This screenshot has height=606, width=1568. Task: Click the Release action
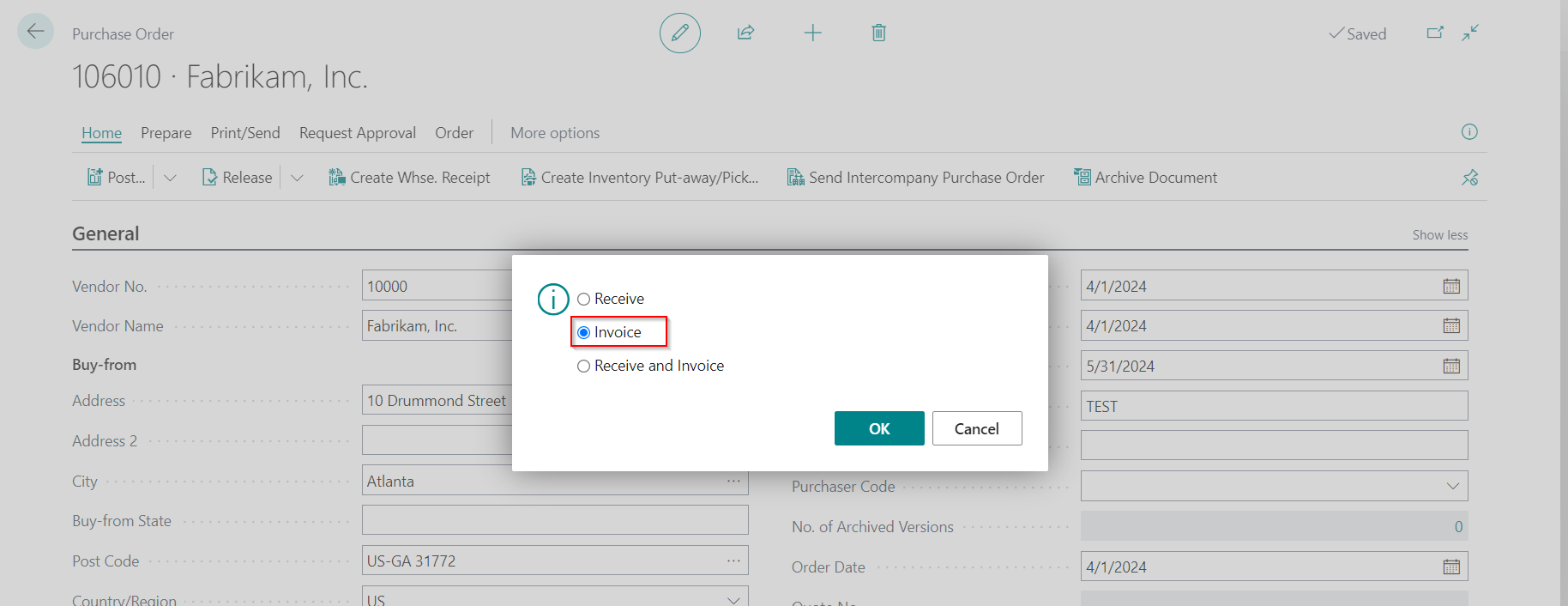pyautogui.click(x=237, y=178)
